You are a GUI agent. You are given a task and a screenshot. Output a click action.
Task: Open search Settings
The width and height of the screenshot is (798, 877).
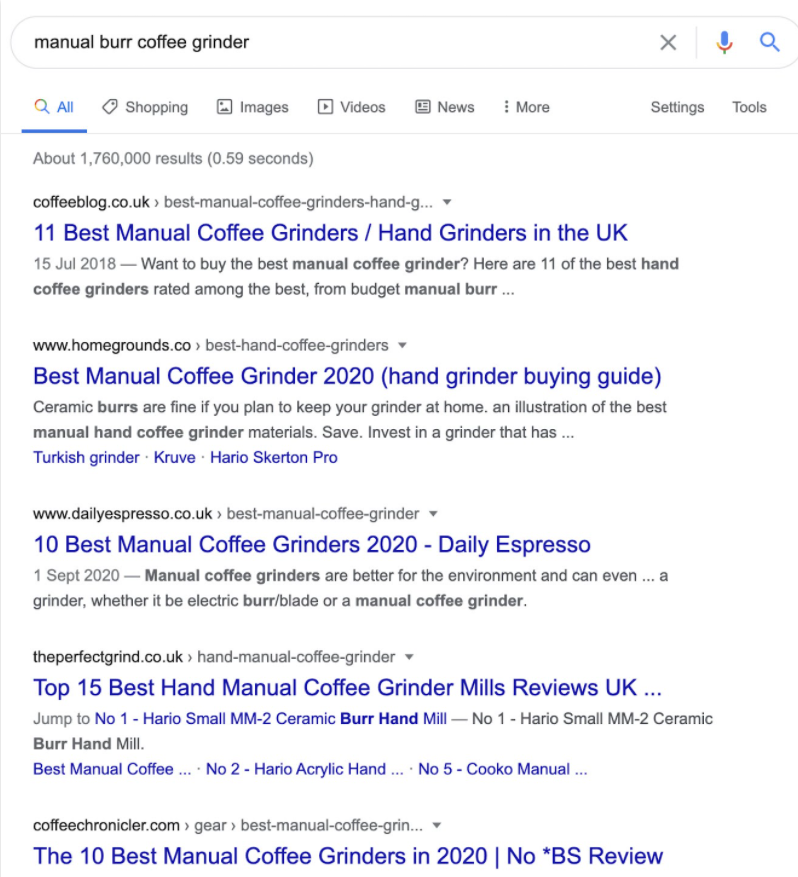(677, 107)
